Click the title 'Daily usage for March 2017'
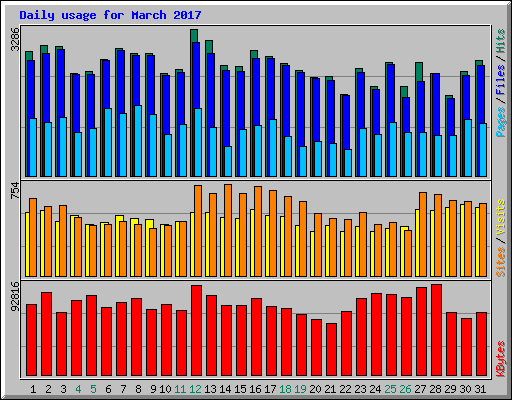Viewport: 512px width, 400px height. [110, 15]
